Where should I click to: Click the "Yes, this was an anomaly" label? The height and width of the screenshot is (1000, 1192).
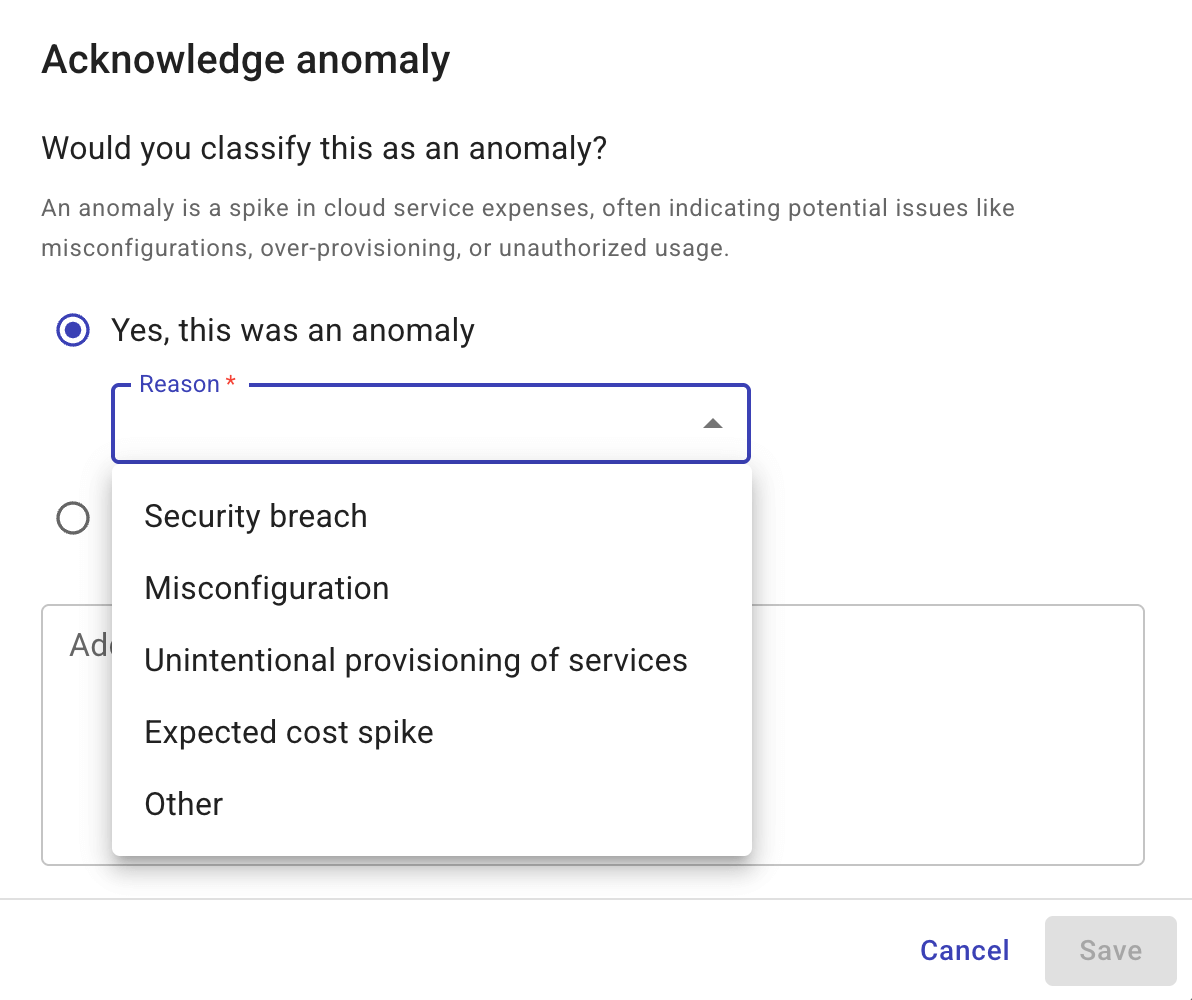(292, 330)
